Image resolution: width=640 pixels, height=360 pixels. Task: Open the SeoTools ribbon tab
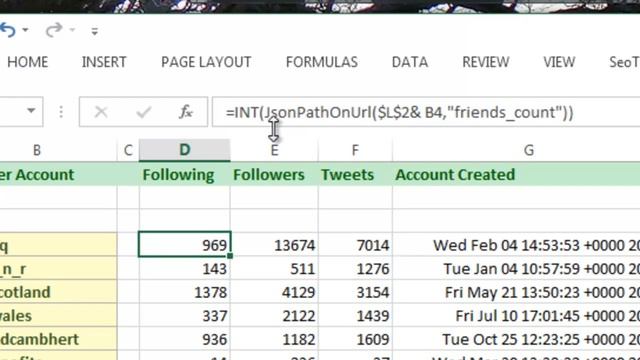(x=624, y=62)
